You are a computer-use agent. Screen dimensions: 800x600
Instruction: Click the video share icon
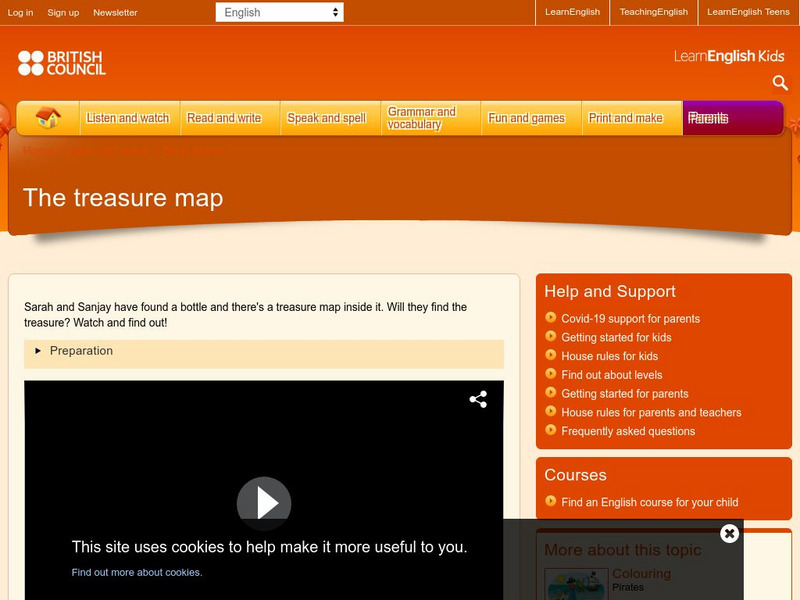478,399
